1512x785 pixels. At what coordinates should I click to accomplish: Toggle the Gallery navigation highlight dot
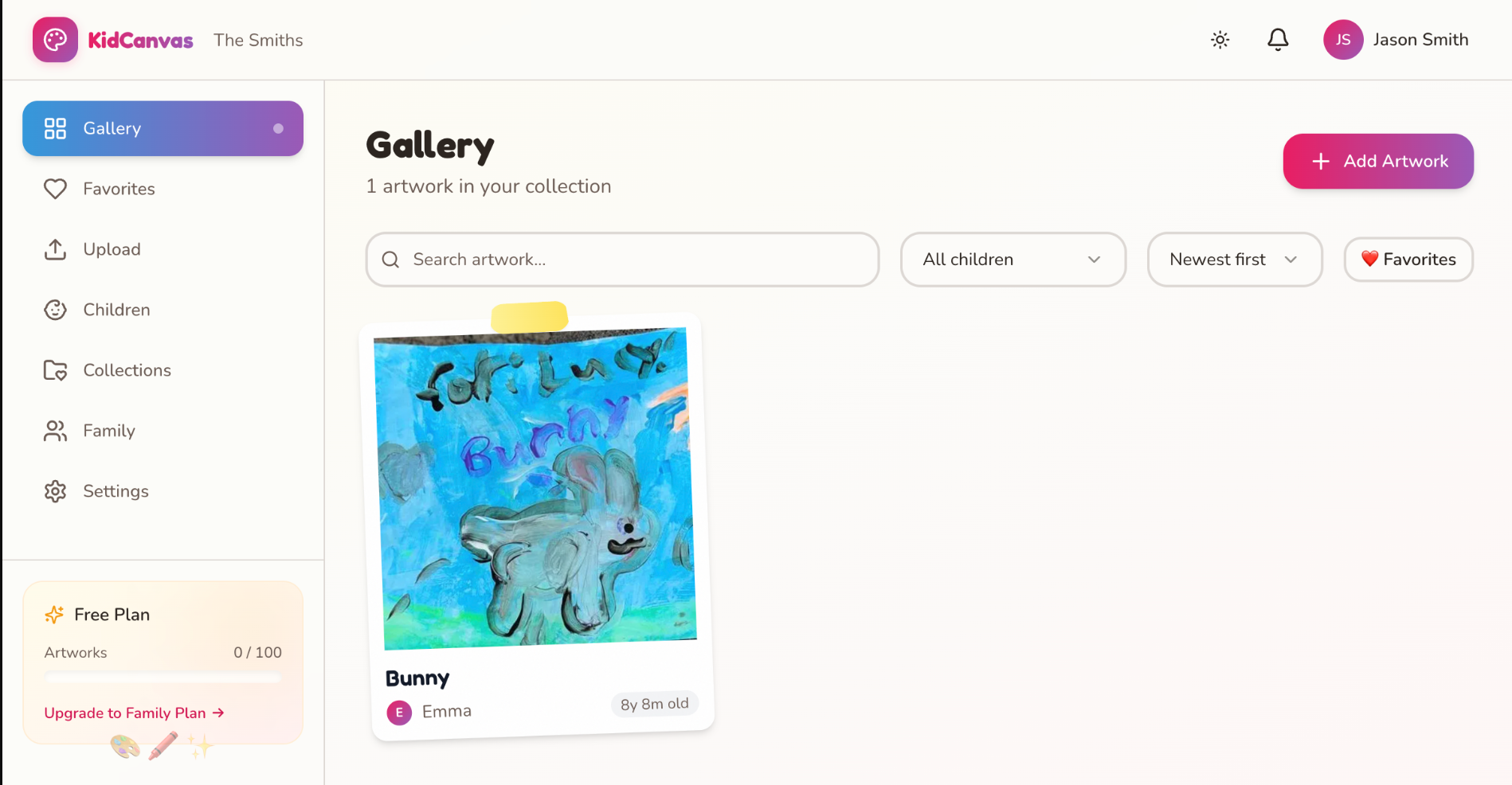click(276, 127)
